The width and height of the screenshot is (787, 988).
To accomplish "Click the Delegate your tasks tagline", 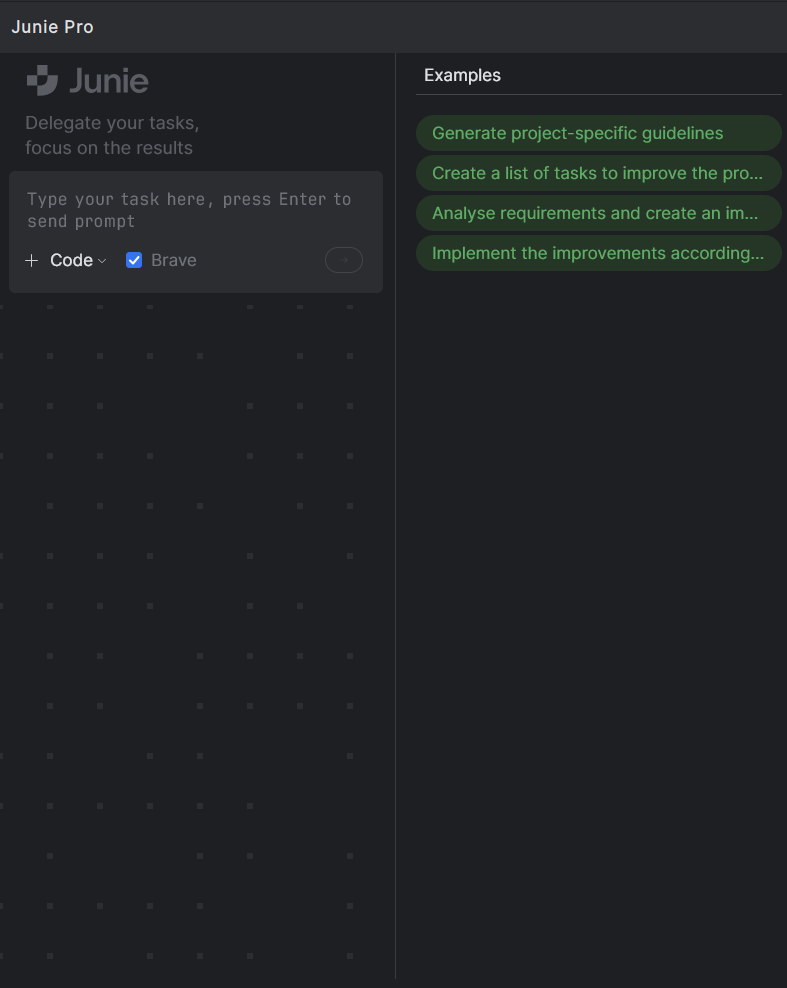I will pos(112,123).
